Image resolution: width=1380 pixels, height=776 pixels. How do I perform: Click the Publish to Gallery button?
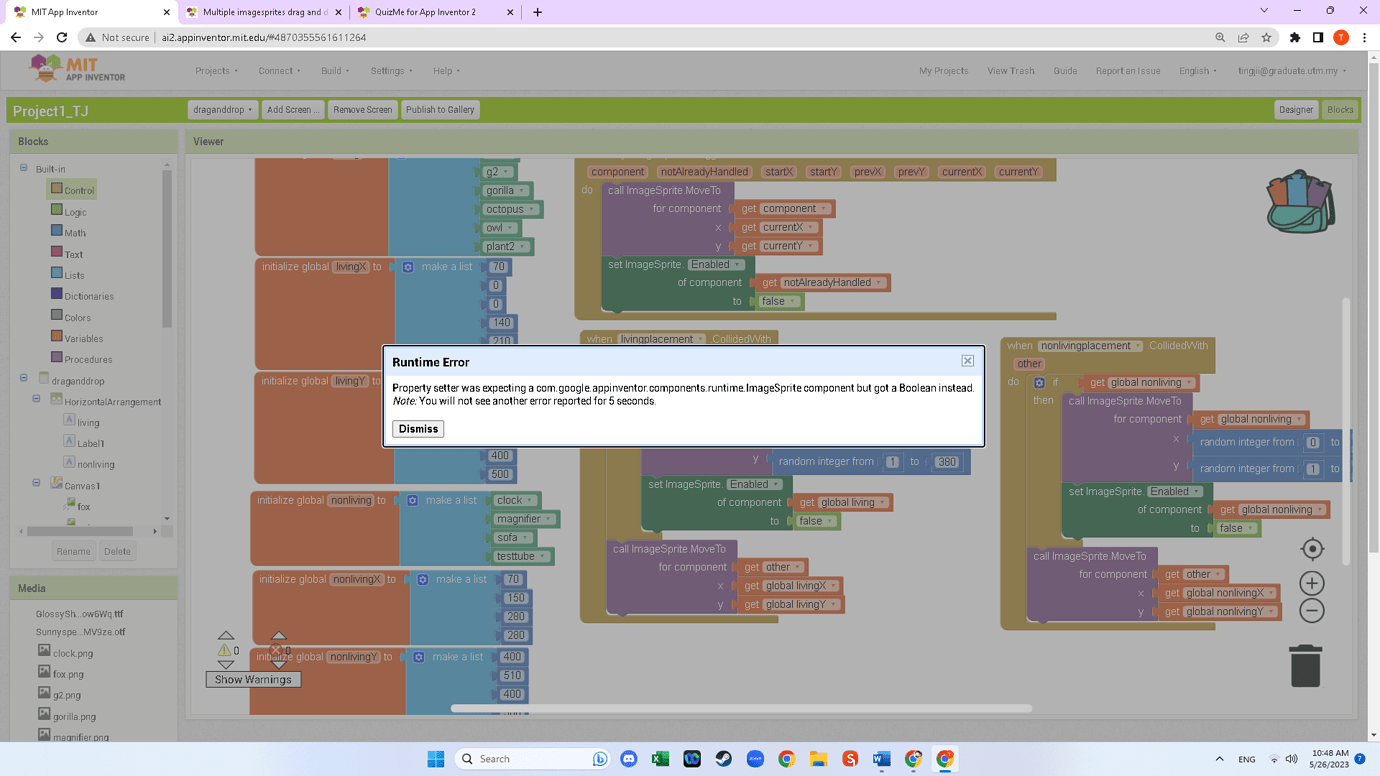440,110
